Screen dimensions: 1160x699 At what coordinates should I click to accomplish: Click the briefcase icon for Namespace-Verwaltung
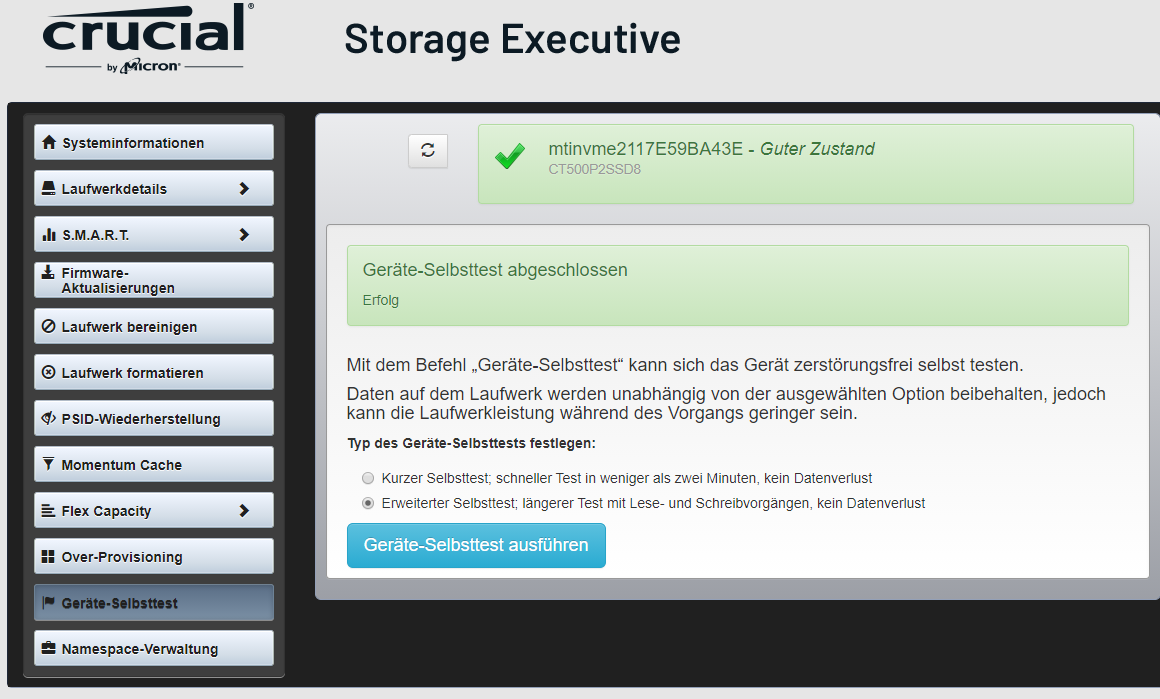click(48, 649)
